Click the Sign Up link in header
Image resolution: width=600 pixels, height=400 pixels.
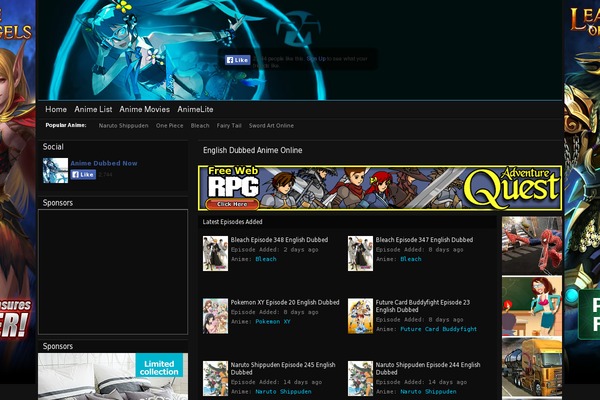click(x=316, y=59)
